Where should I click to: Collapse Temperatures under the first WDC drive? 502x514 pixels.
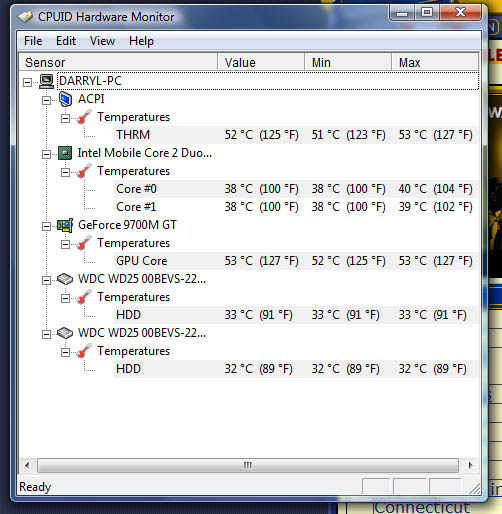click(66, 298)
